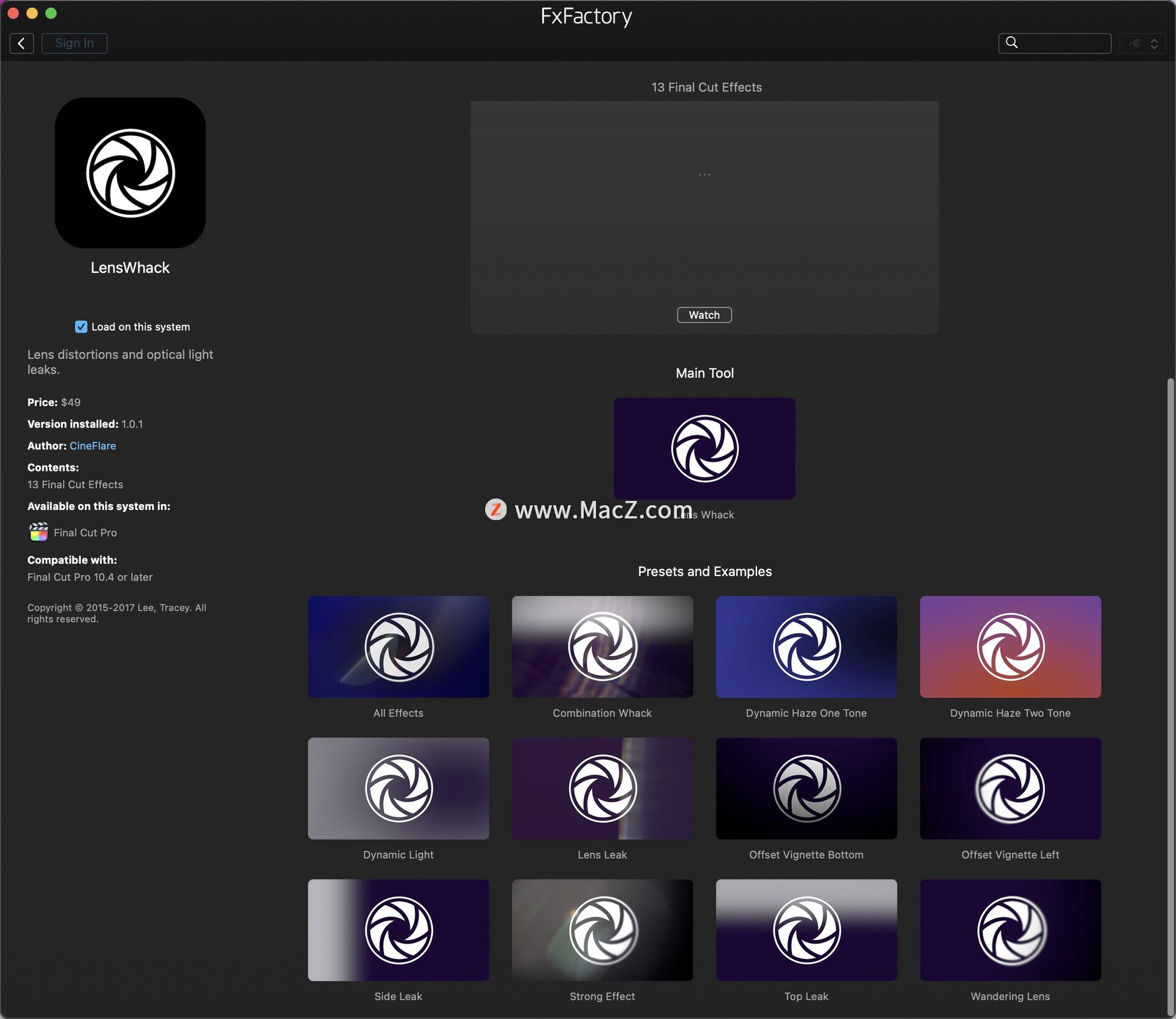Choose the Lens Leak preset
The height and width of the screenshot is (1019, 1176).
tap(602, 788)
